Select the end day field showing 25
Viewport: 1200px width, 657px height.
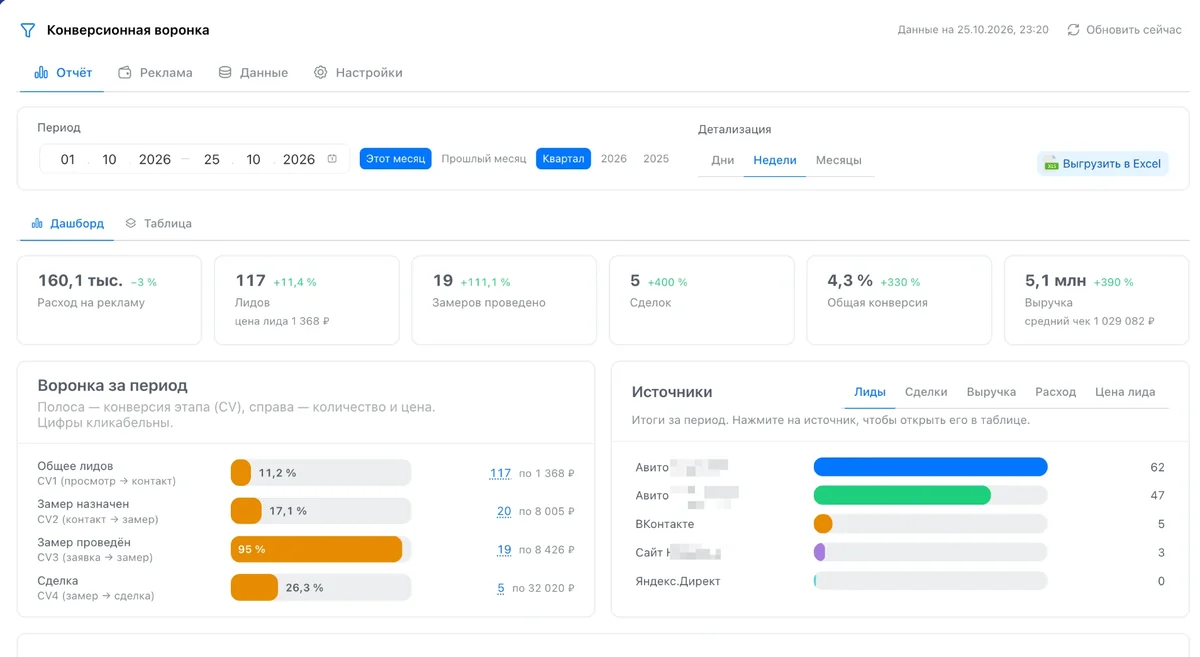pyautogui.click(x=212, y=159)
